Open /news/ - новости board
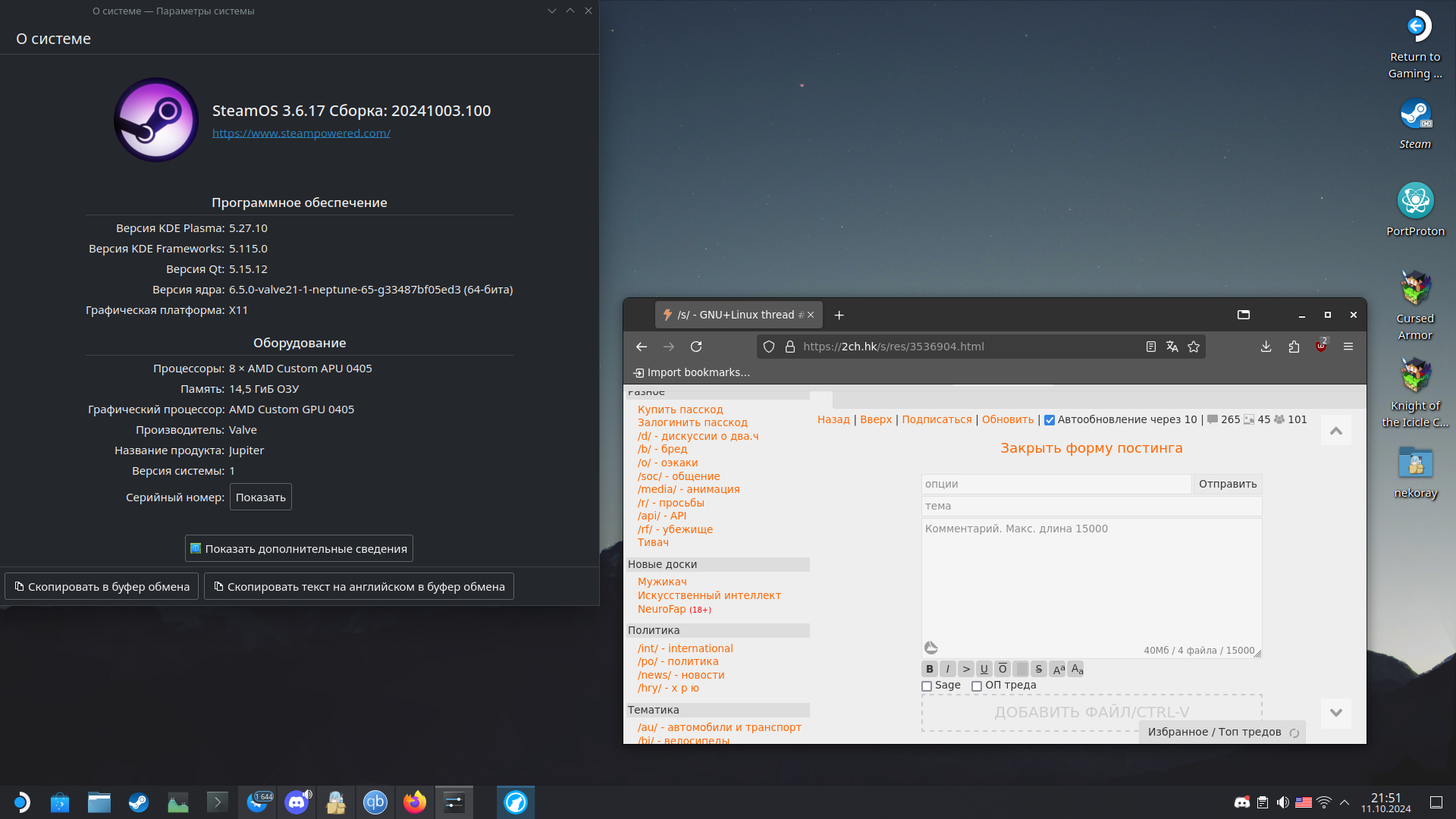The height and width of the screenshot is (819, 1456). [x=681, y=675]
